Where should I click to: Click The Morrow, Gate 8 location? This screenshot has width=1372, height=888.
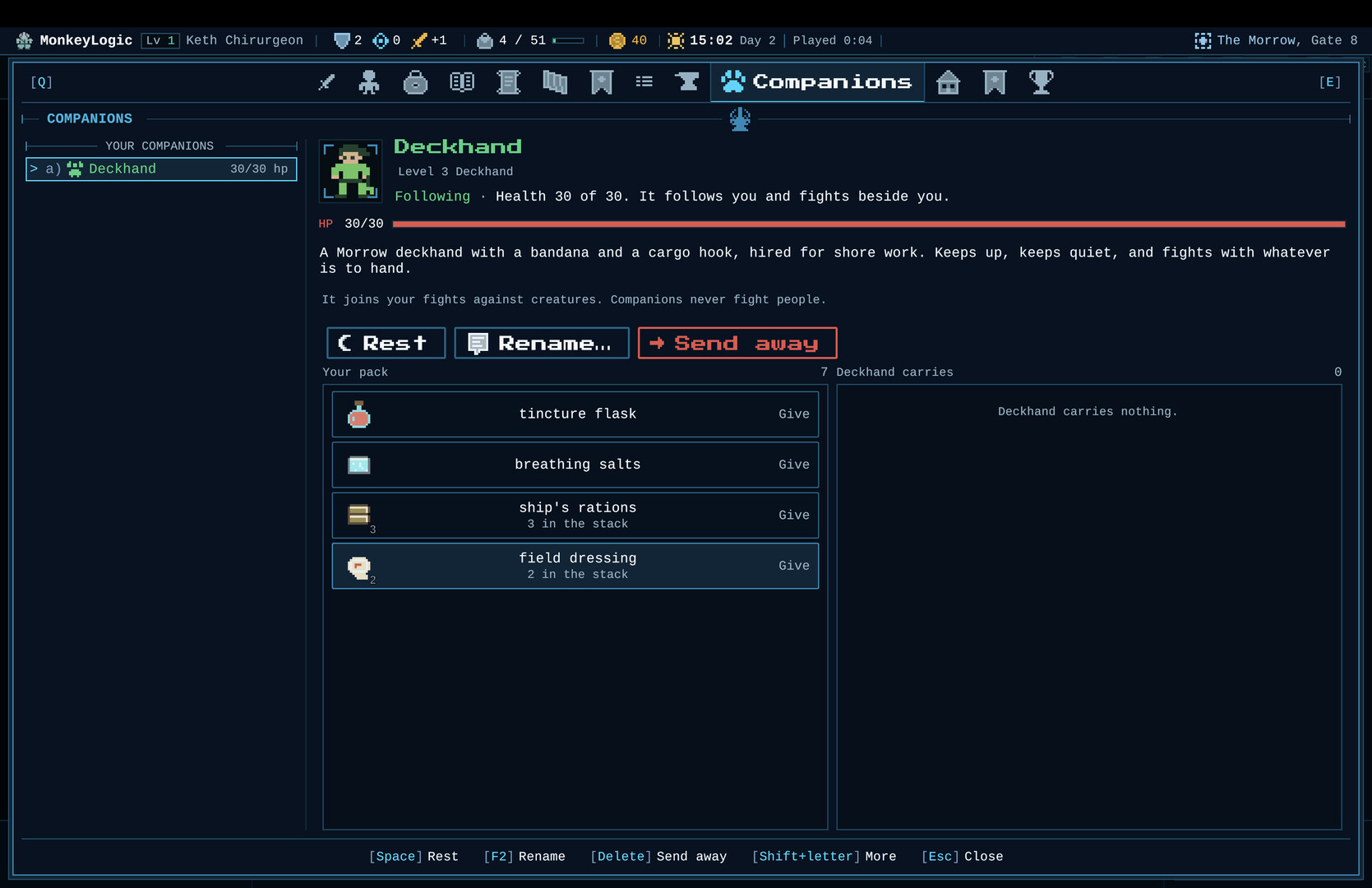pos(1276,40)
